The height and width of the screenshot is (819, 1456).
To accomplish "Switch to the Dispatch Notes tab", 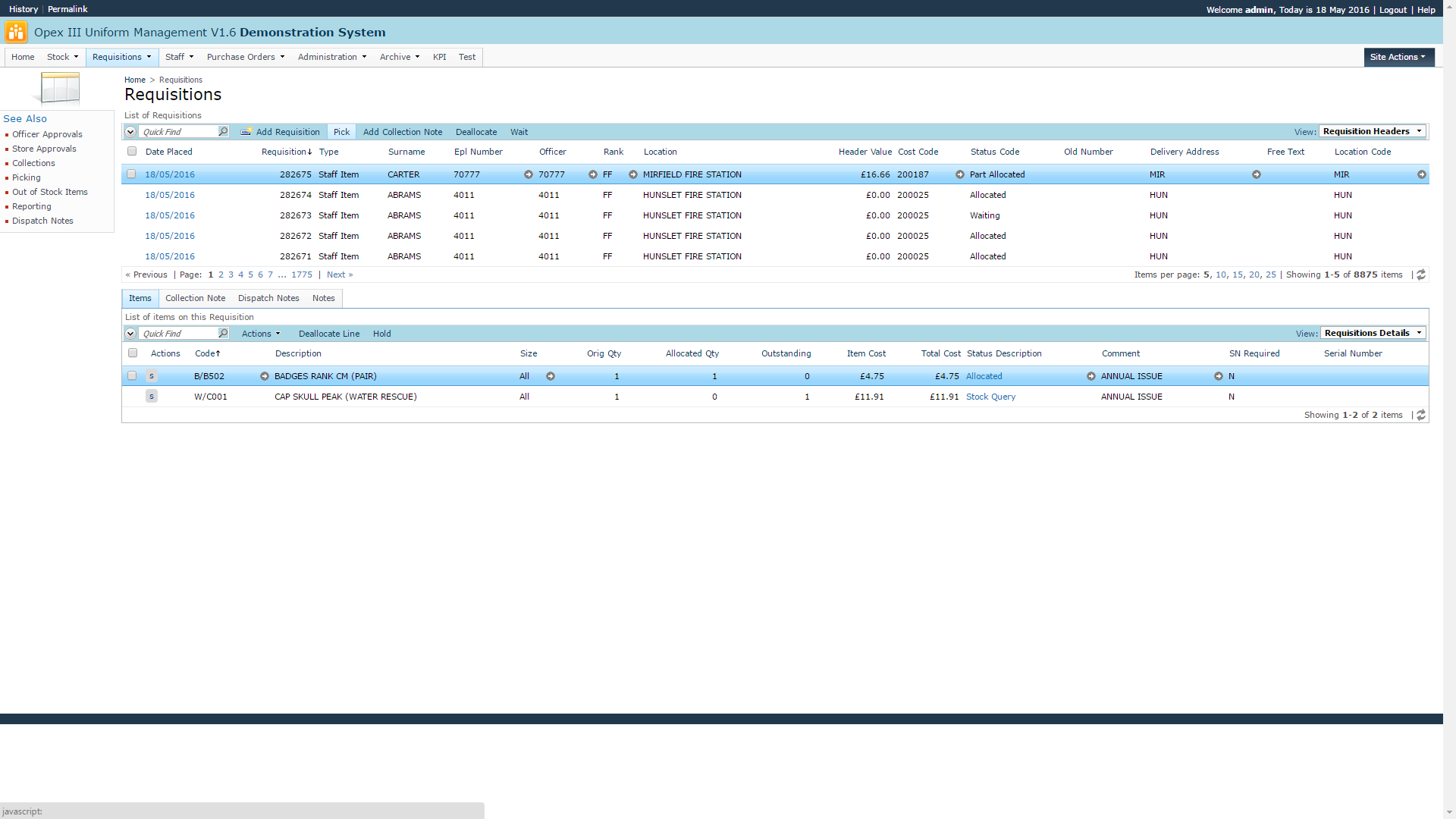I will pos(268,298).
